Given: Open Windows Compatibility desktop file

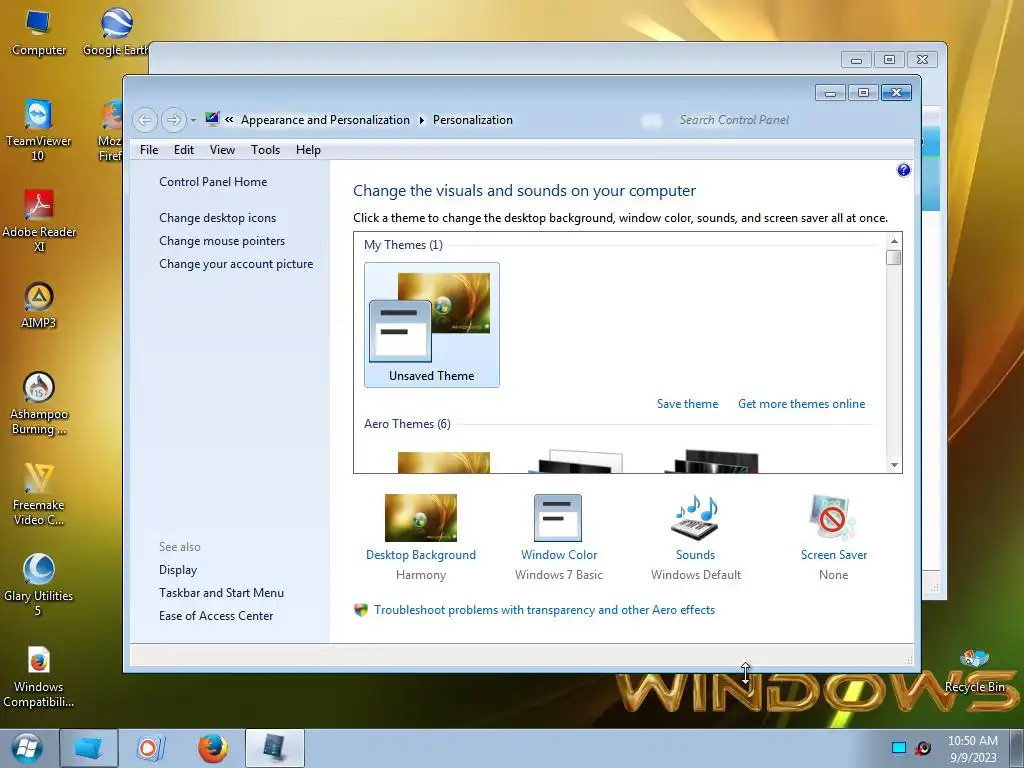Looking at the screenshot, I should [x=39, y=677].
